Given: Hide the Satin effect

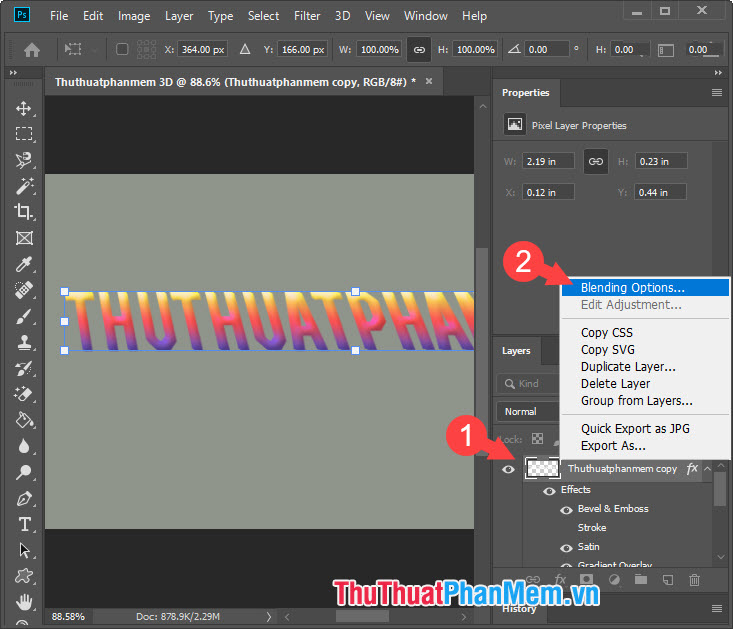Looking at the screenshot, I should click(566, 548).
